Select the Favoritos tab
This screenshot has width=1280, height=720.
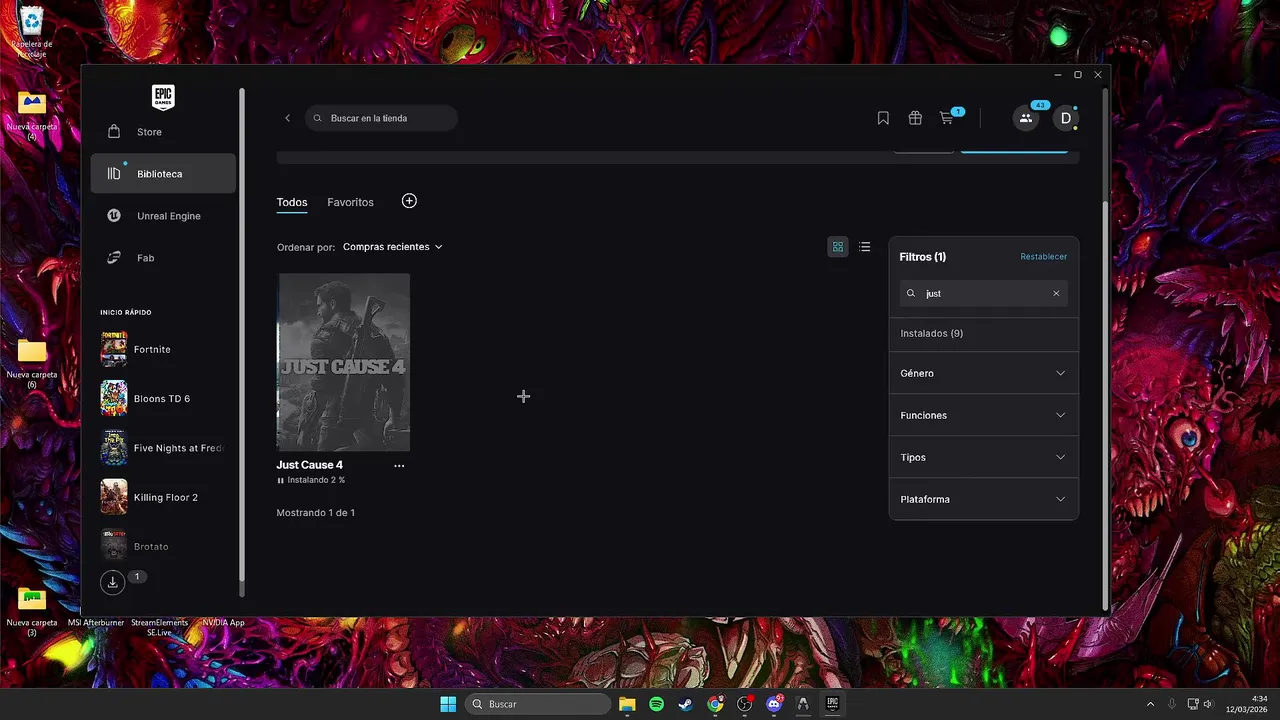coord(350,202)
